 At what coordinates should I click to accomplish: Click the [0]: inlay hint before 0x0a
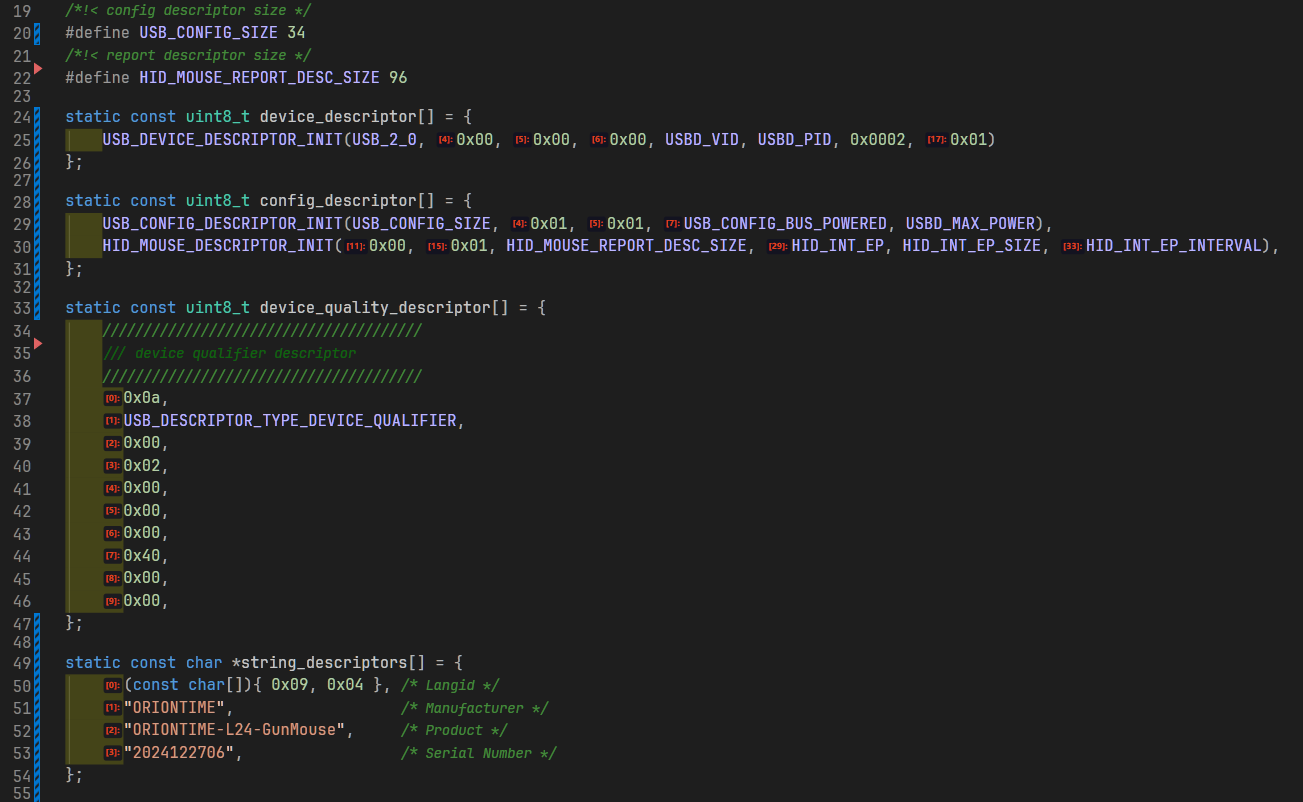click(112, 398)
